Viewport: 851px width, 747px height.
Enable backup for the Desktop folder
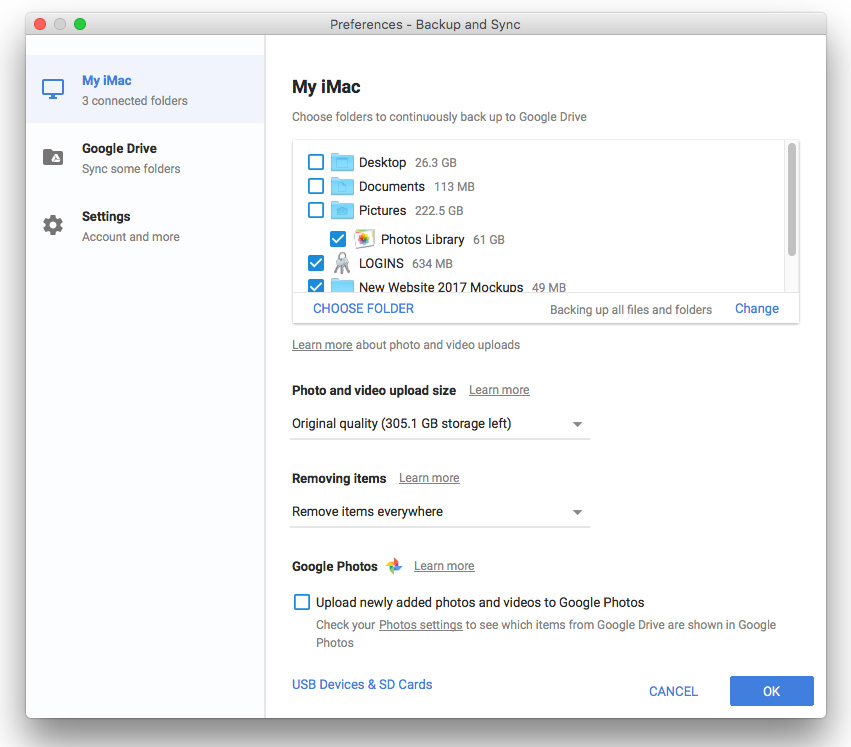[x=316, y=162]
